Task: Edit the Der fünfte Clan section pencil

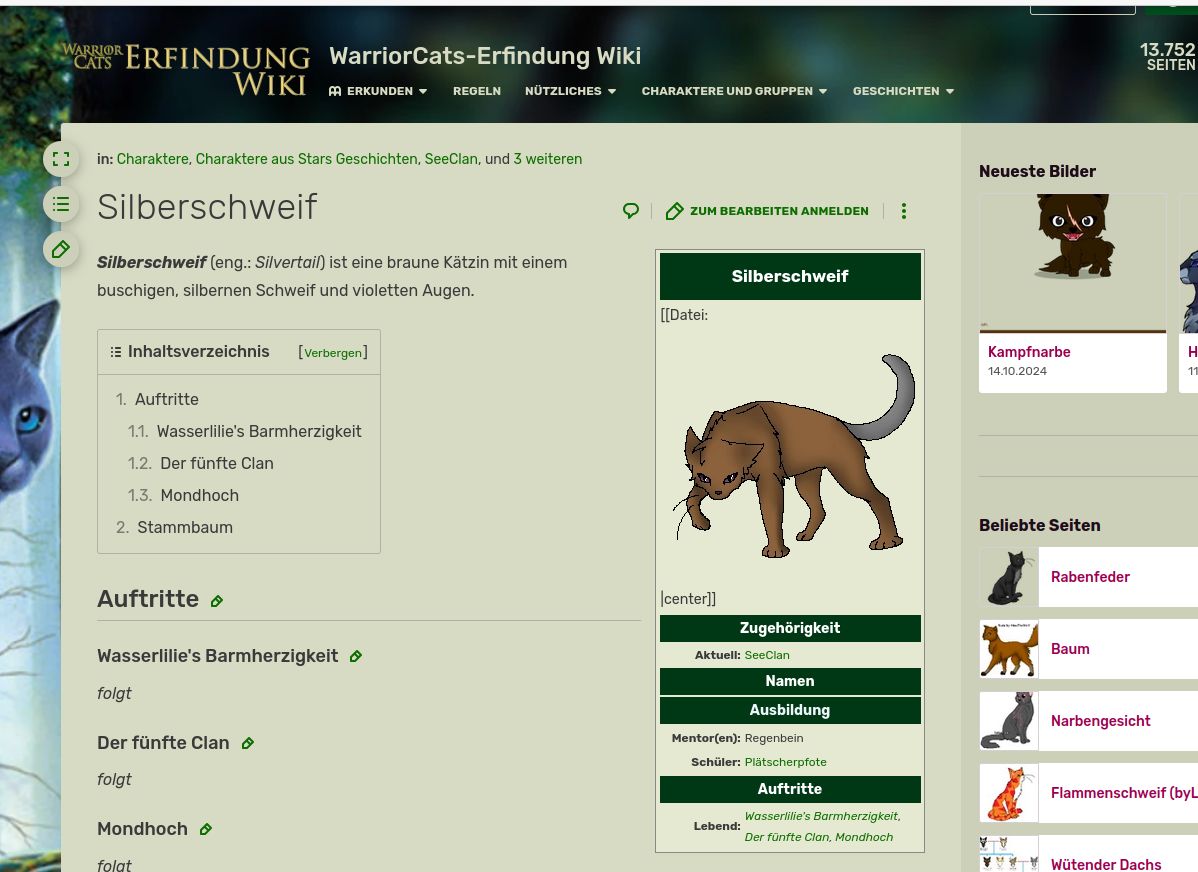Action: click(248, 744)
